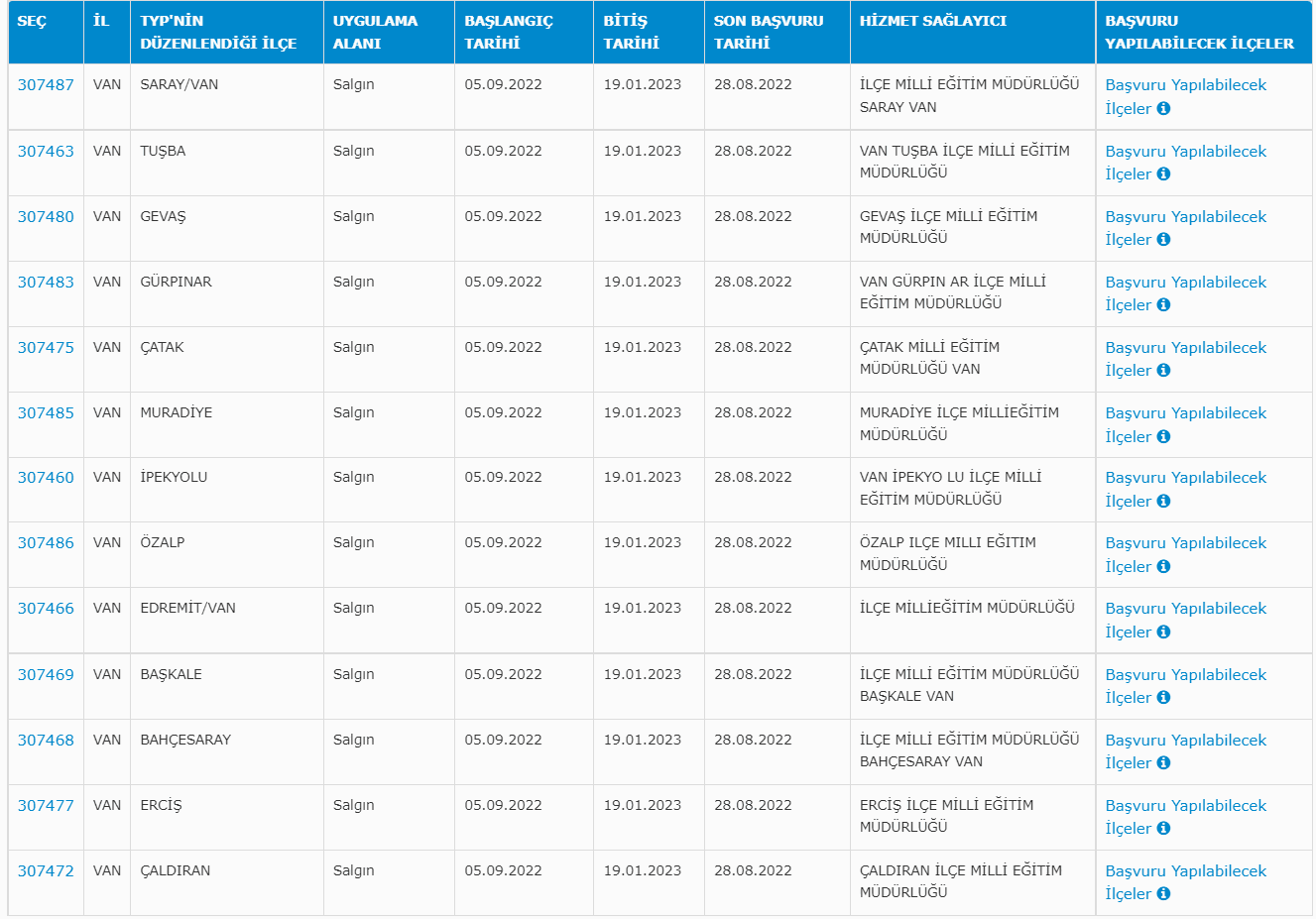Click the info icon in the GÜRPINAR row
1316x919 pixels.
point(1163,305)
